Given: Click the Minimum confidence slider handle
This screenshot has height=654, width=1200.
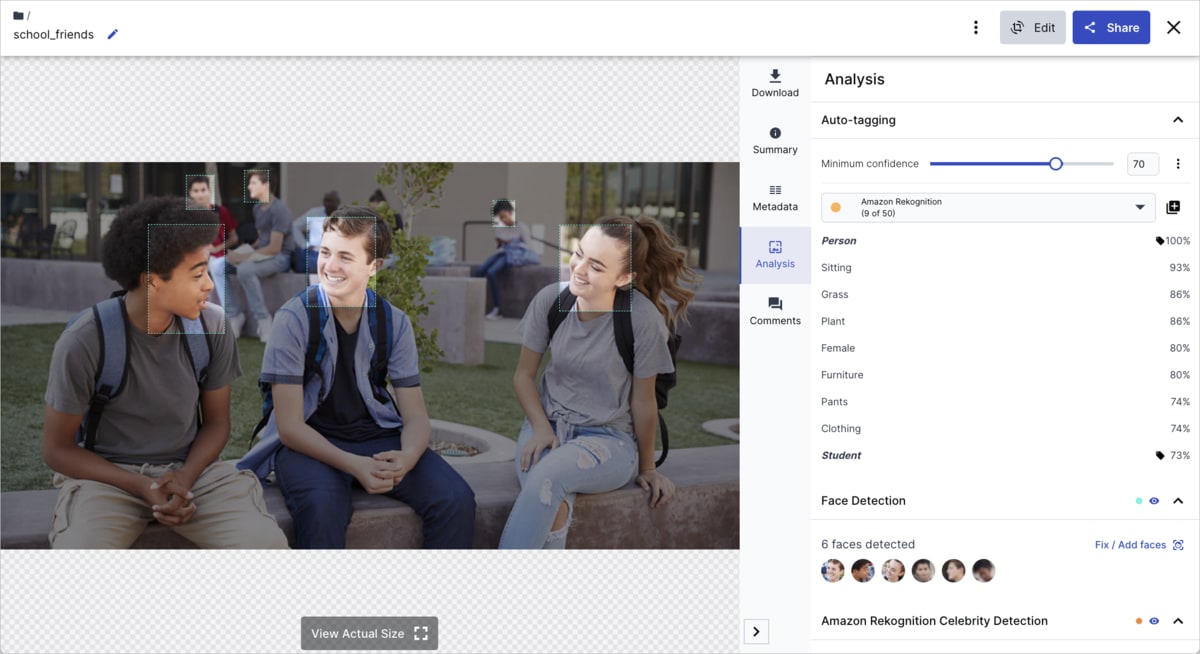Looking at the screenshot, I should pos(1055,164).
